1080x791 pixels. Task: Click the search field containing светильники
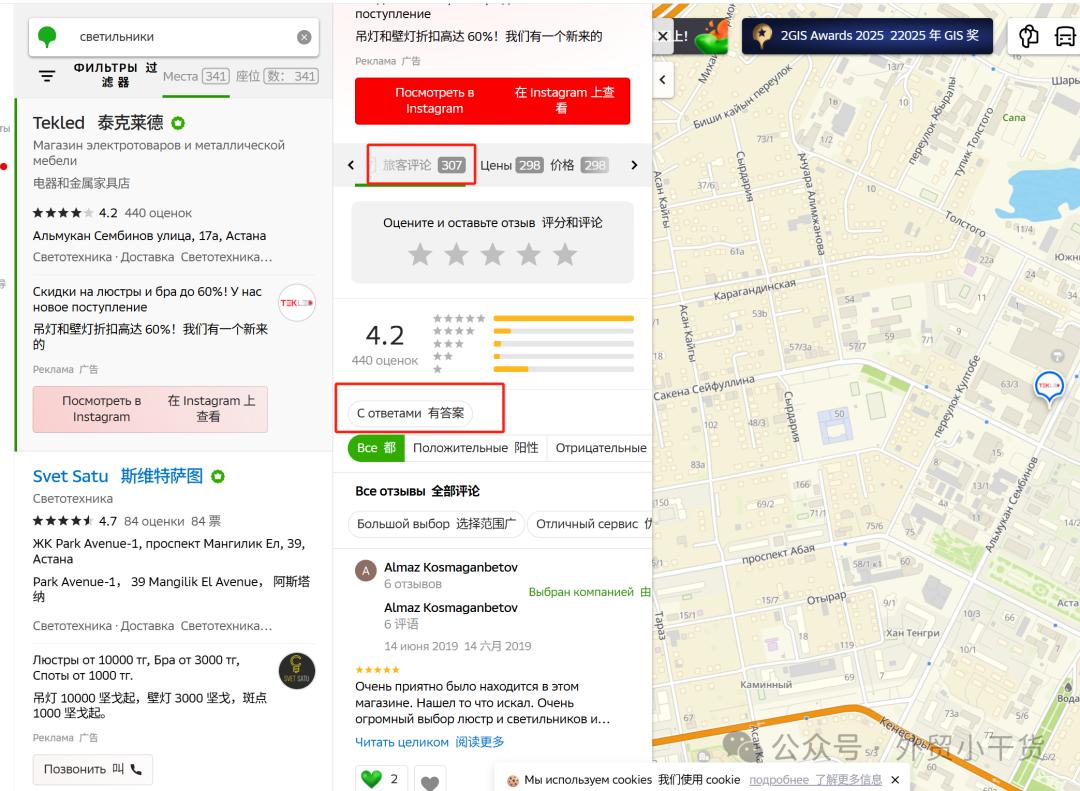click(x=180, y=37)
